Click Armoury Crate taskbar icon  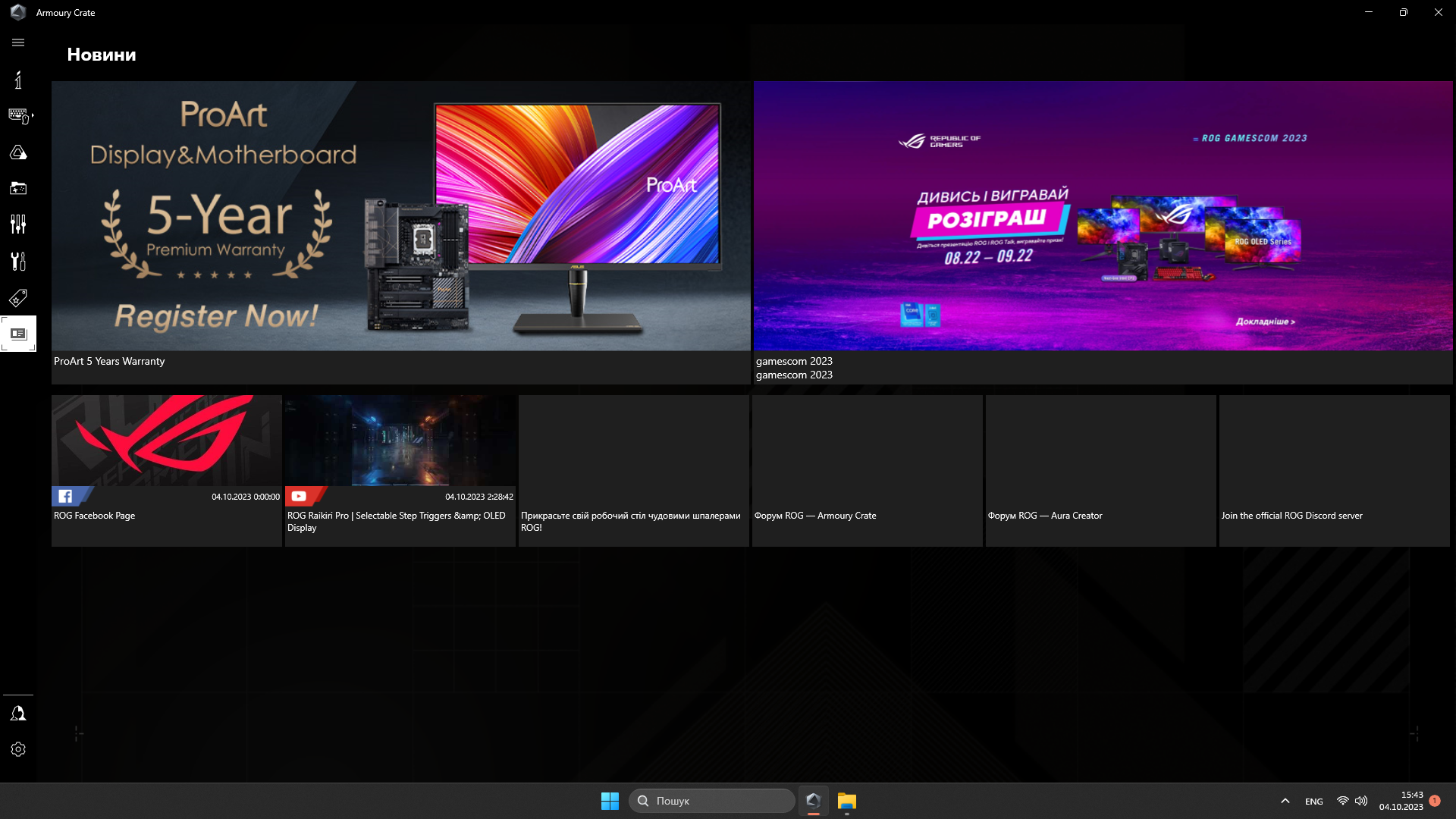813,801
